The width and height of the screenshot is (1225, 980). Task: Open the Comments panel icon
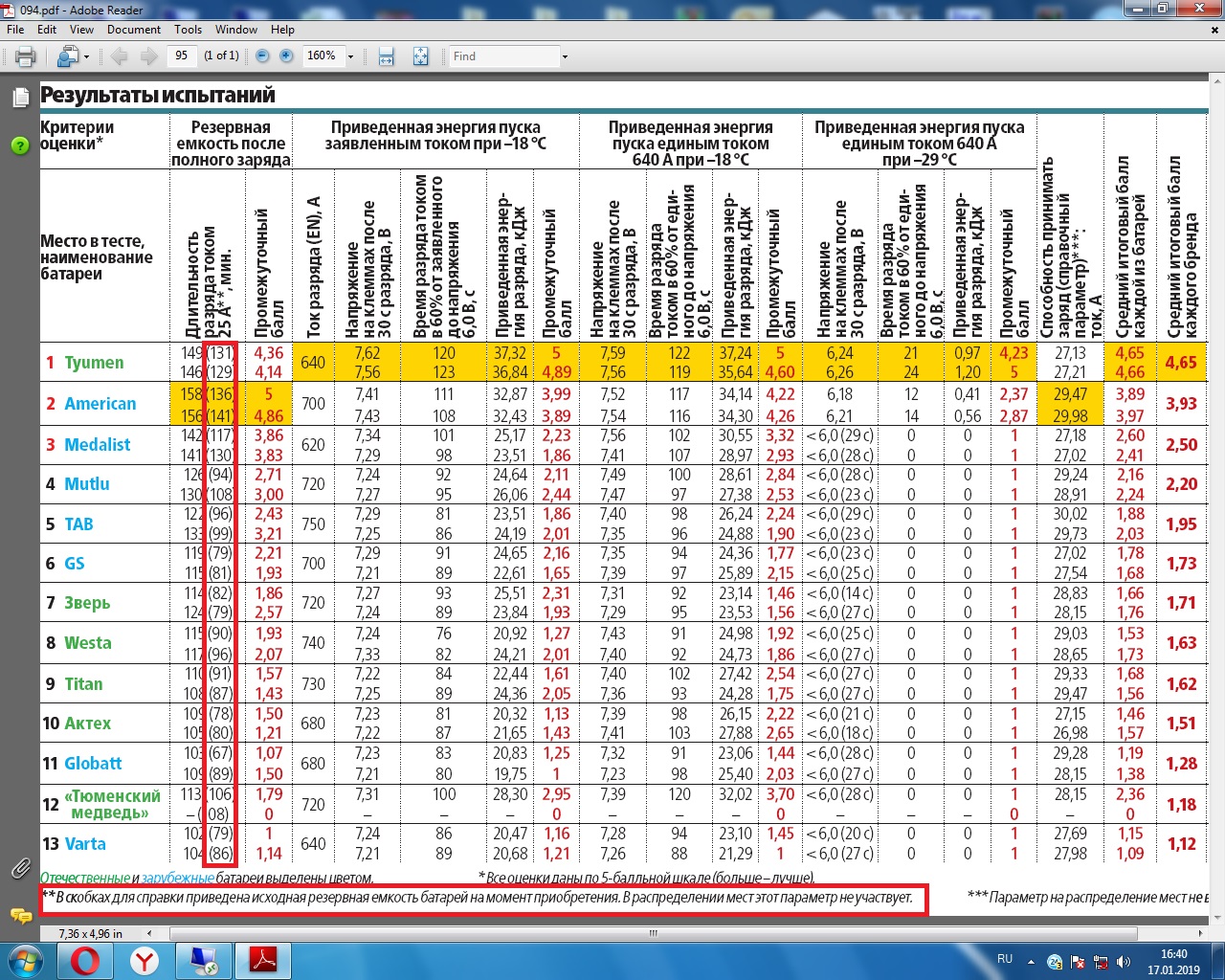[20, 916]
